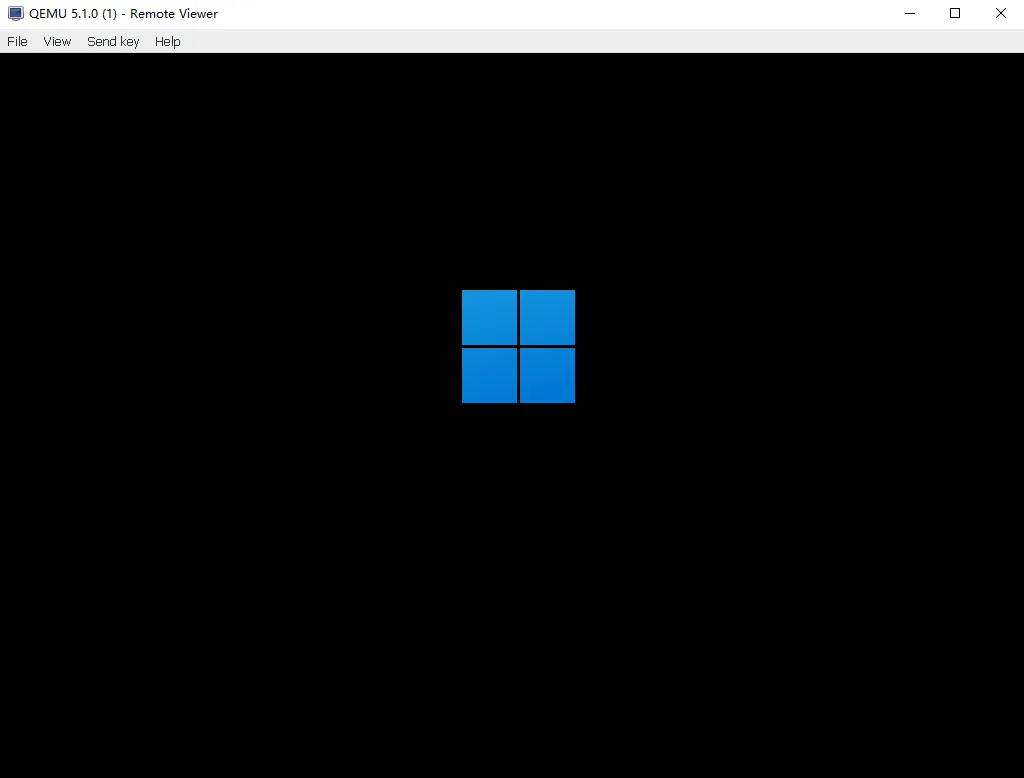Viewport: 1024px width, 778px height.
Task: Maximize the Remote Viewer window
Action: coord(955,14)
